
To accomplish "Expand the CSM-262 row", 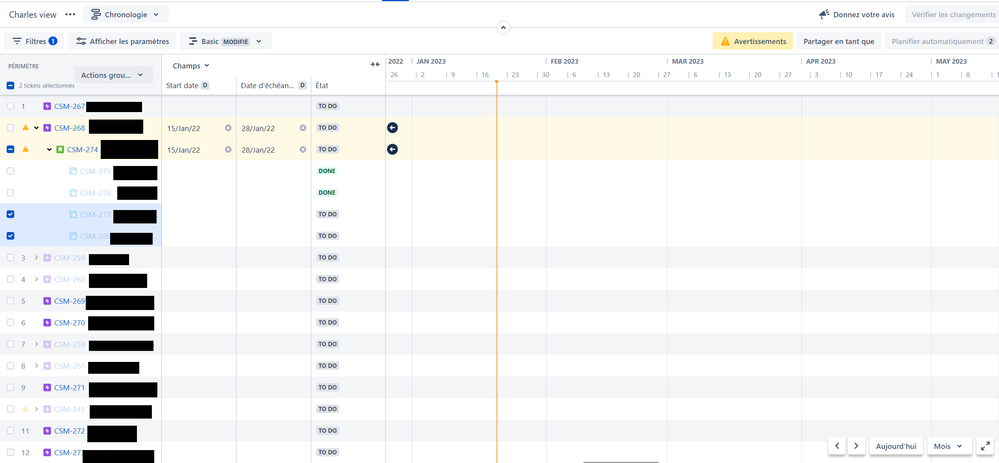I will click(36, 280).
